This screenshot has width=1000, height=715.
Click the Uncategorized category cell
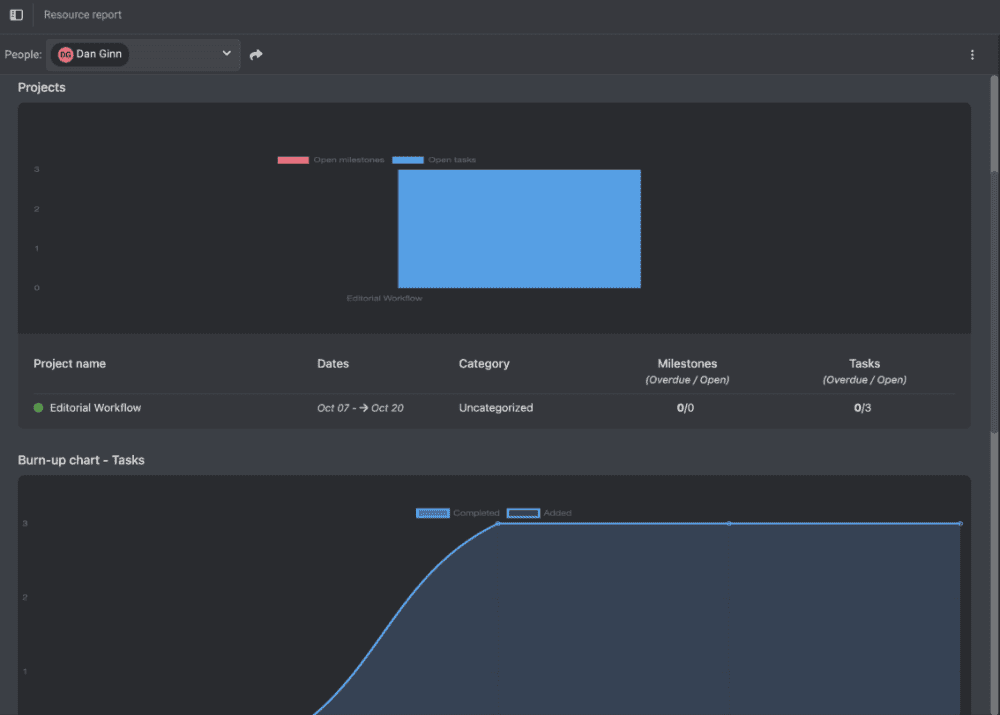tap(496, 408)
